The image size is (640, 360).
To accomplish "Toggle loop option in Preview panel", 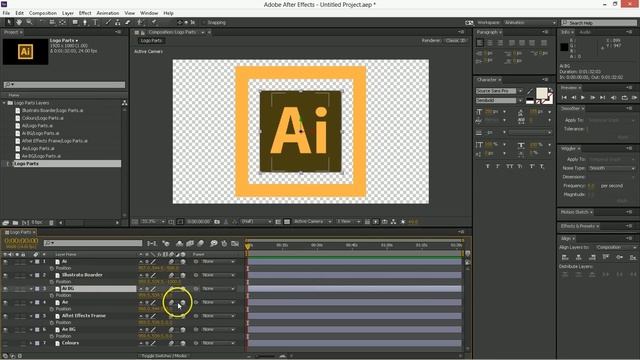I will coord(624,98).
